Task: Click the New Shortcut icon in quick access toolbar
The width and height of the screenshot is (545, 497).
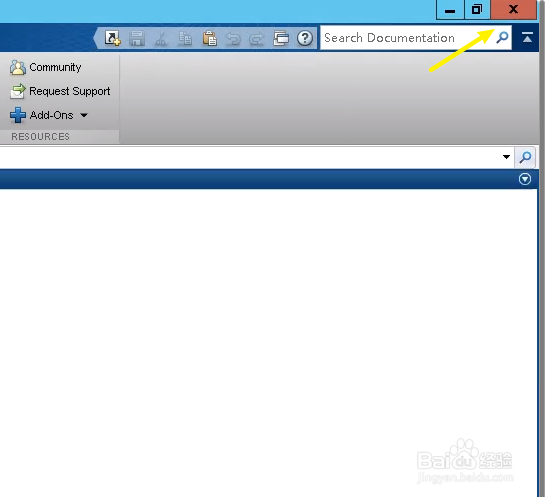Action: point(112,38)
